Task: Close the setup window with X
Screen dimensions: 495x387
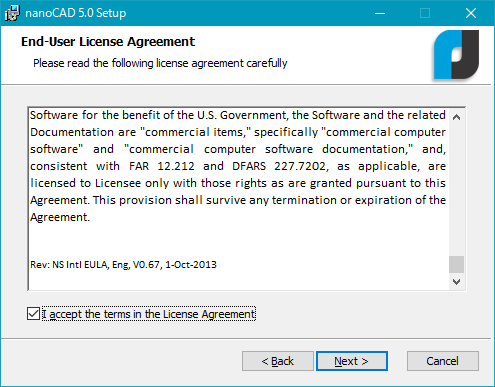Action: [x=471, y=13]
